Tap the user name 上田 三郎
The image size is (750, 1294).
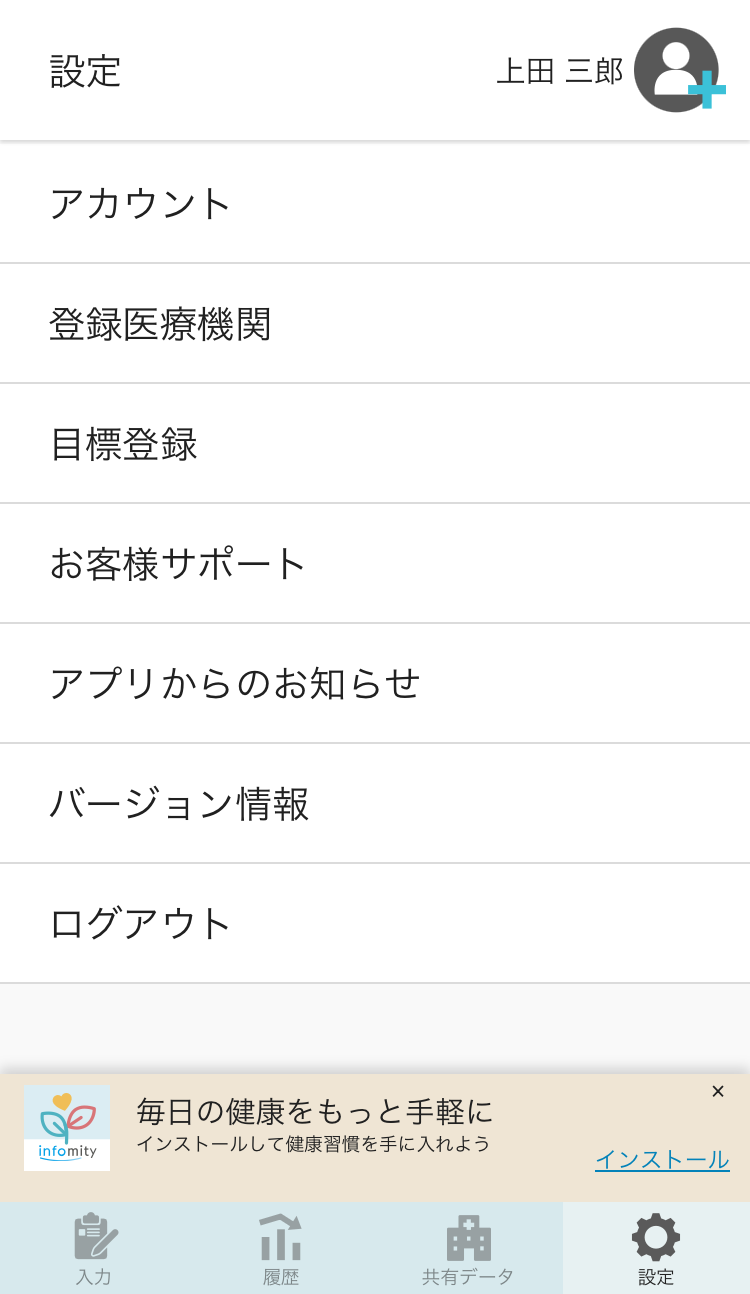point(559,71)
